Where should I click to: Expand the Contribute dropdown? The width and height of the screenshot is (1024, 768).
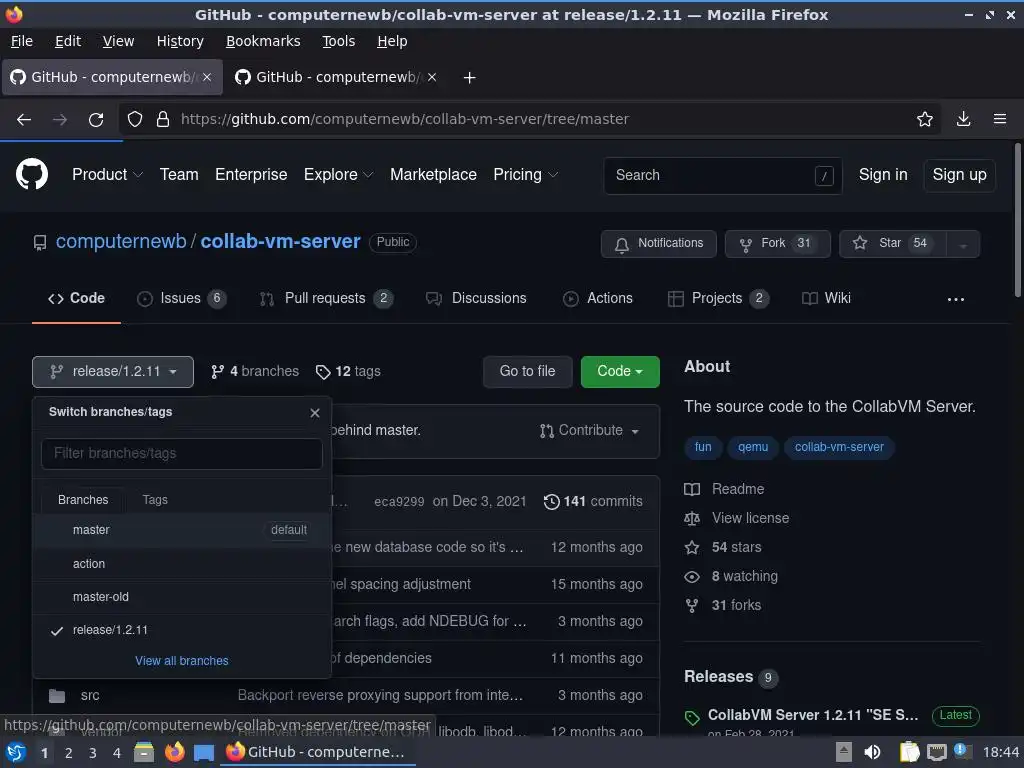tap(589, 430)
